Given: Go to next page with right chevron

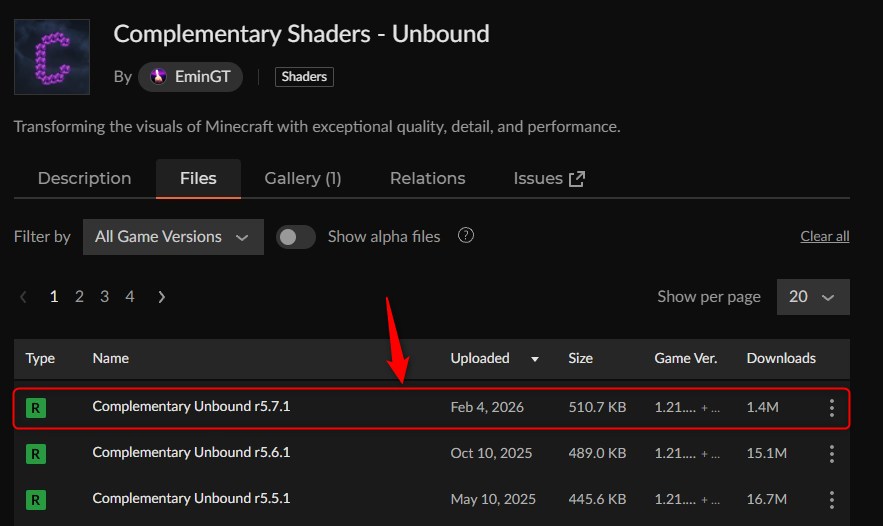Looking at the screenshot, I should [x=162, y=297].
